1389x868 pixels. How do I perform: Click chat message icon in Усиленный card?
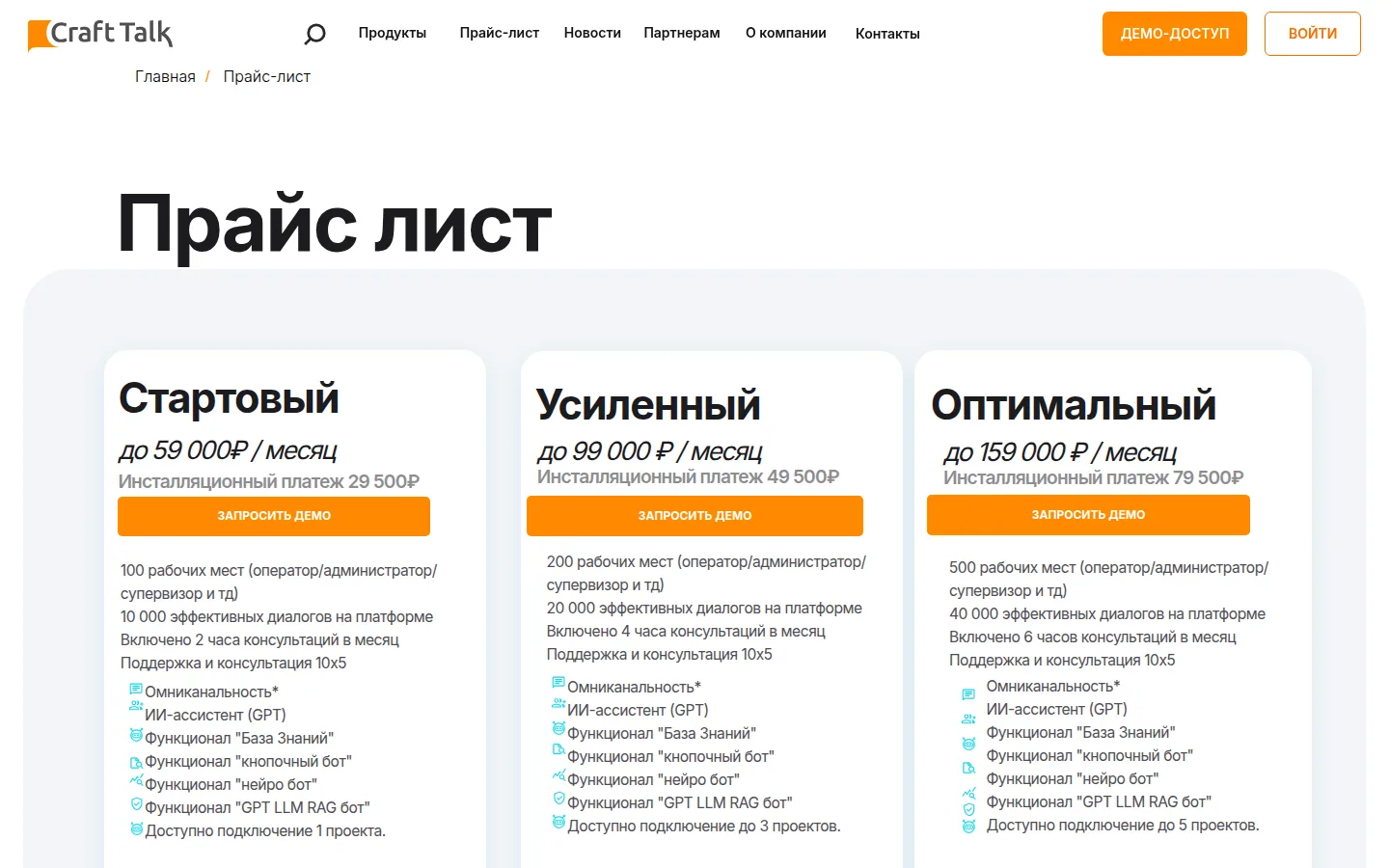(x=558, y=682)
